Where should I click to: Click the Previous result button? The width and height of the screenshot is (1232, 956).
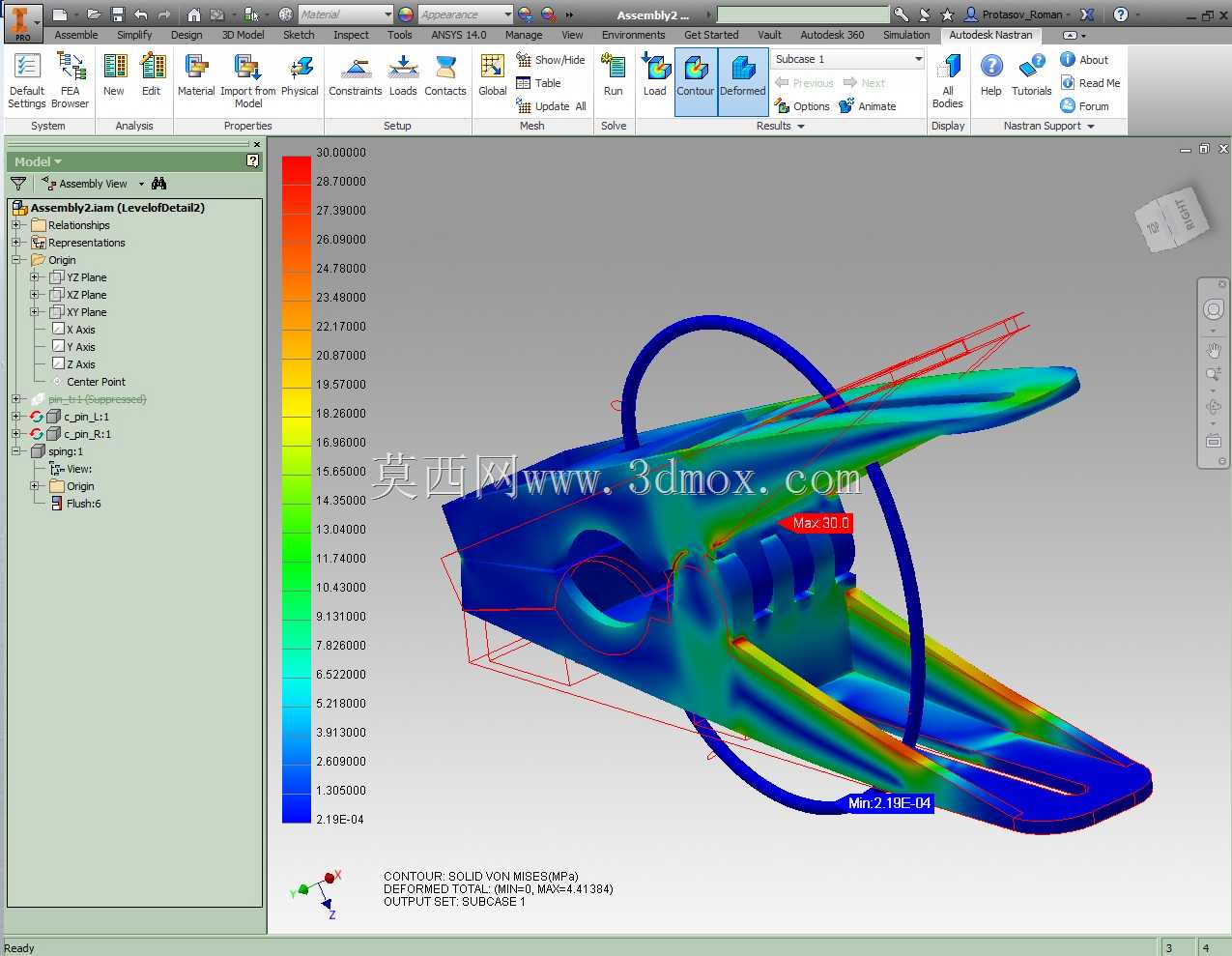[804, 83]
